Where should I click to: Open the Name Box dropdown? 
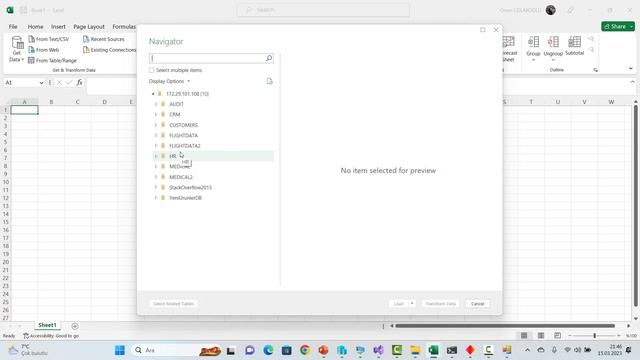pyautogui.click(x=41, y=83)
